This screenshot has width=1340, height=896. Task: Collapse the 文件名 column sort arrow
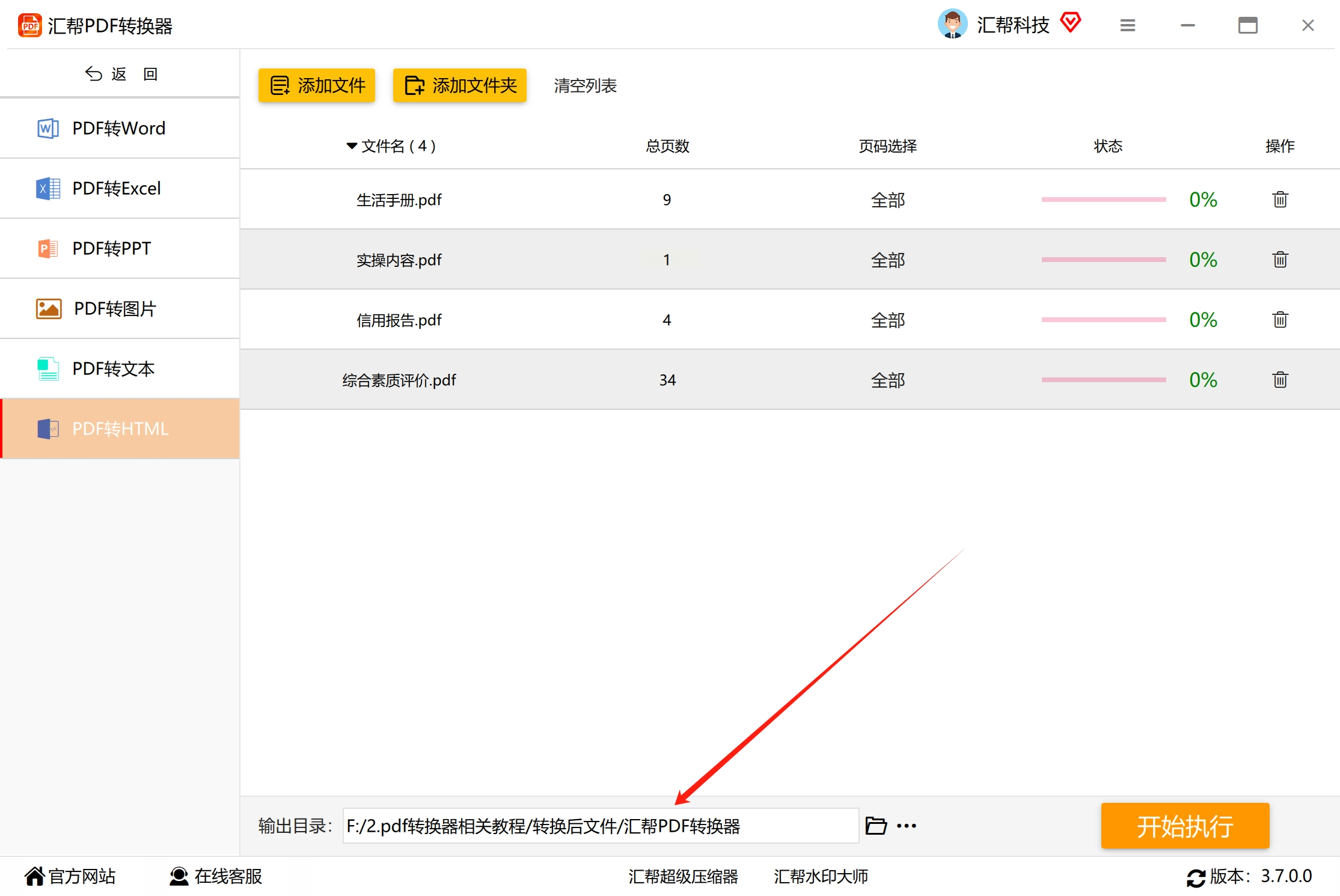point(352,146)
